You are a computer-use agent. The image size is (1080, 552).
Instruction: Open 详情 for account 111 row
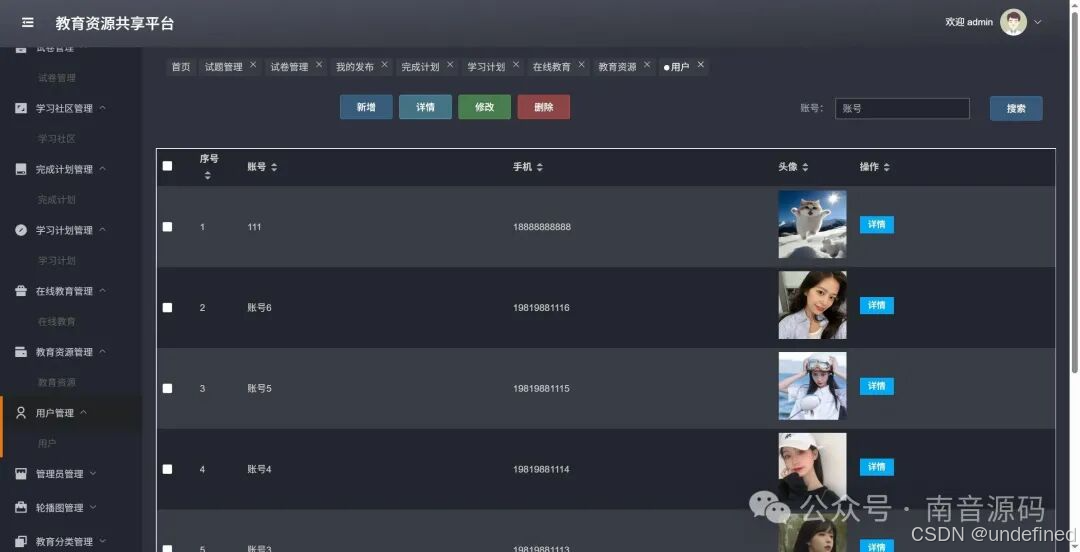877,225
